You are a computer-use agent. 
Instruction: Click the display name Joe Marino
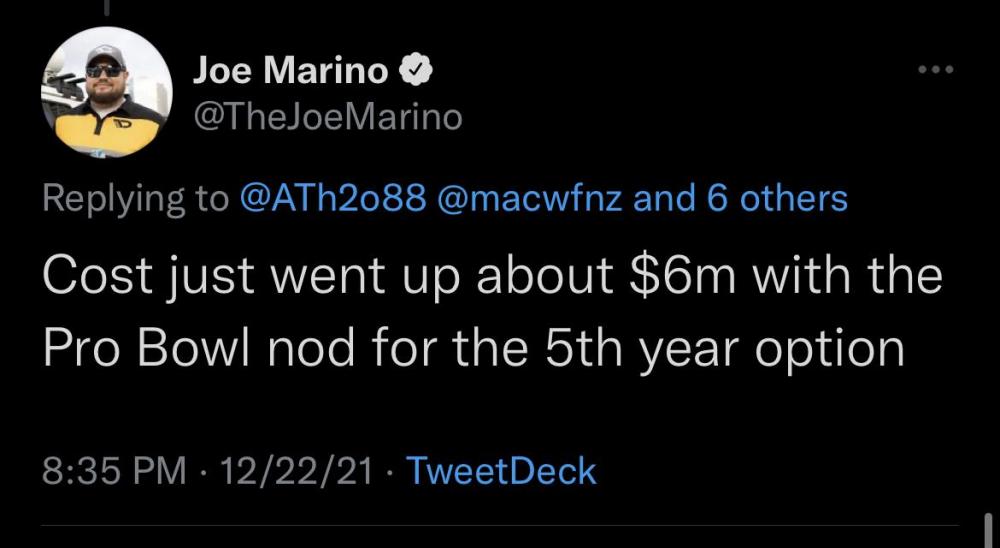coord(291,71)
